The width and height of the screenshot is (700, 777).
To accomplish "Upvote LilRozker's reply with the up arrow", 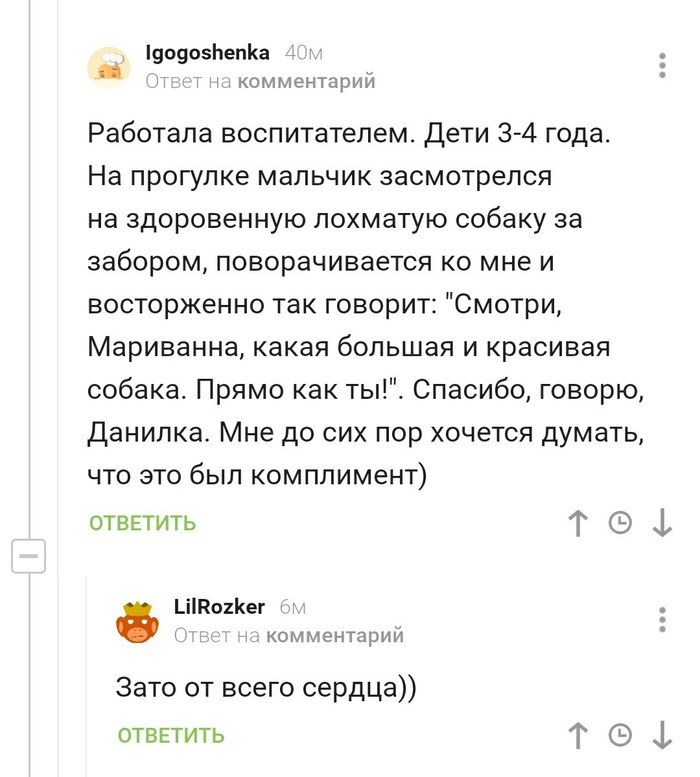I will (577, 735).
